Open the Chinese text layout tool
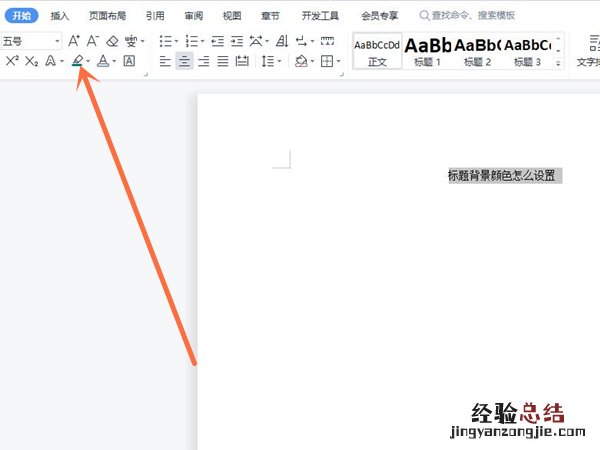The width and height of the screenshot is (600, 450). pyautogui.click(x=256, y=41)
